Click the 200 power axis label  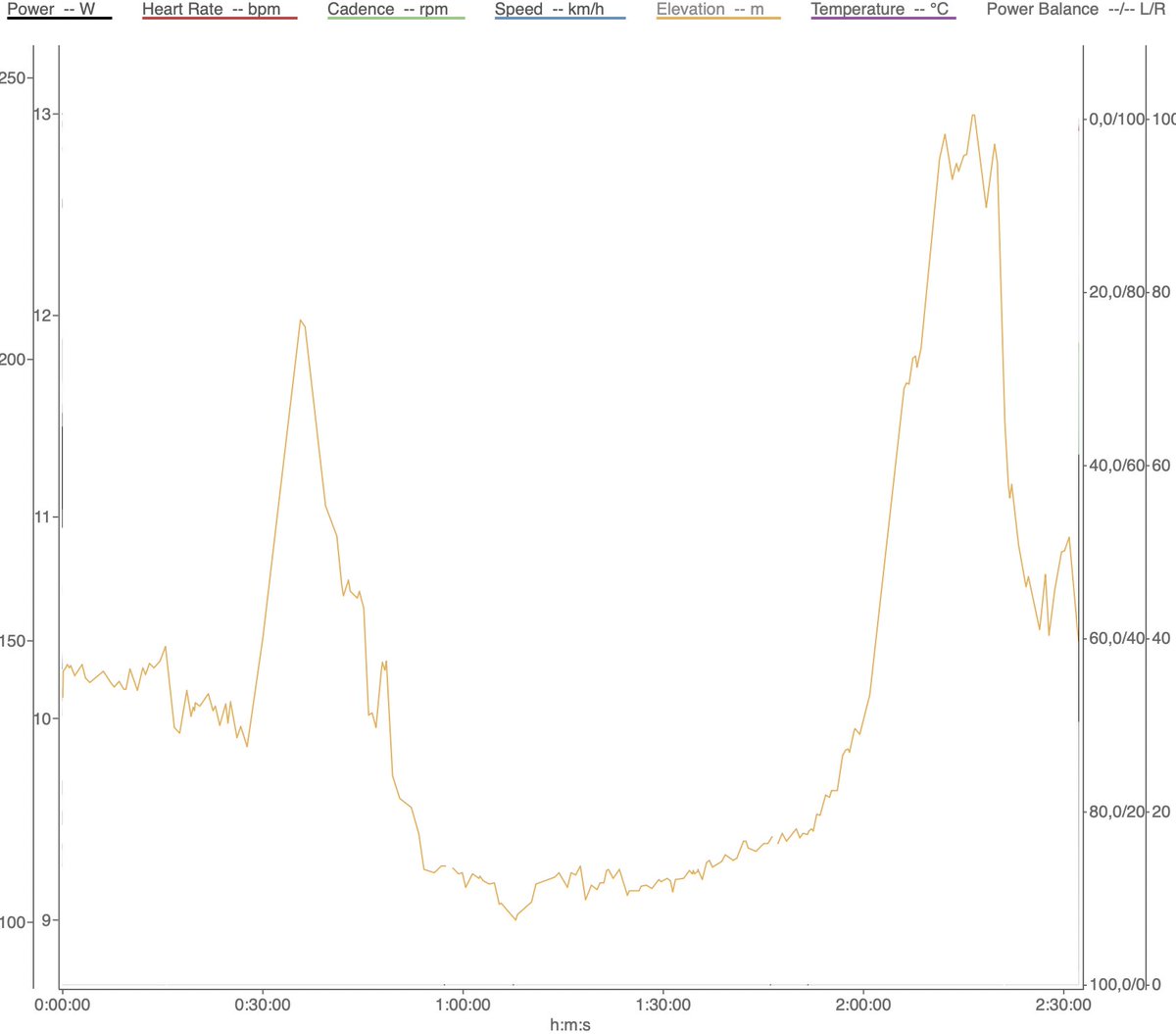(x=13, y=360)
